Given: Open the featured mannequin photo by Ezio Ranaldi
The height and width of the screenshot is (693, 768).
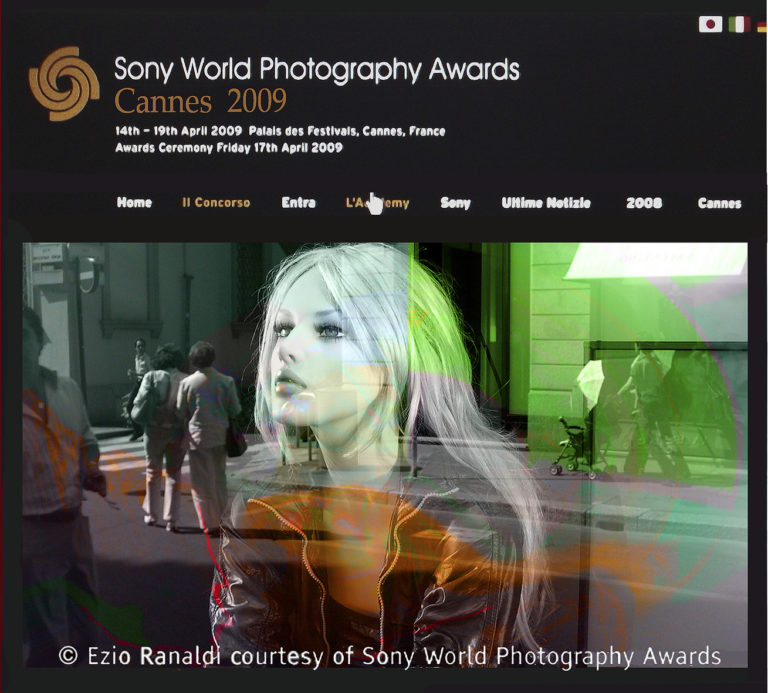Looking at the screenshot, I should 385,454.
